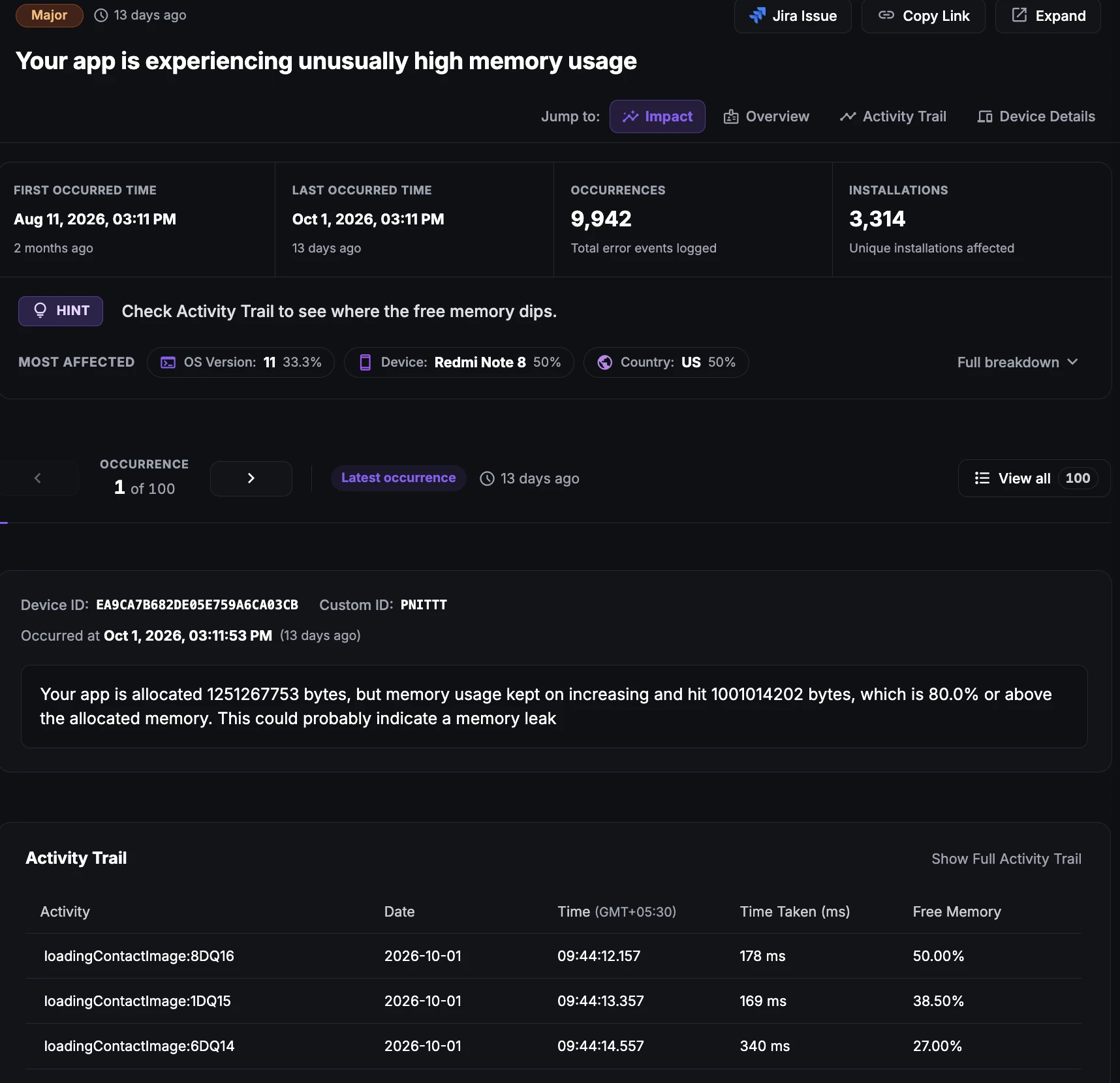
Task: Click time taken 340 ms cell
Action: 765,1046
